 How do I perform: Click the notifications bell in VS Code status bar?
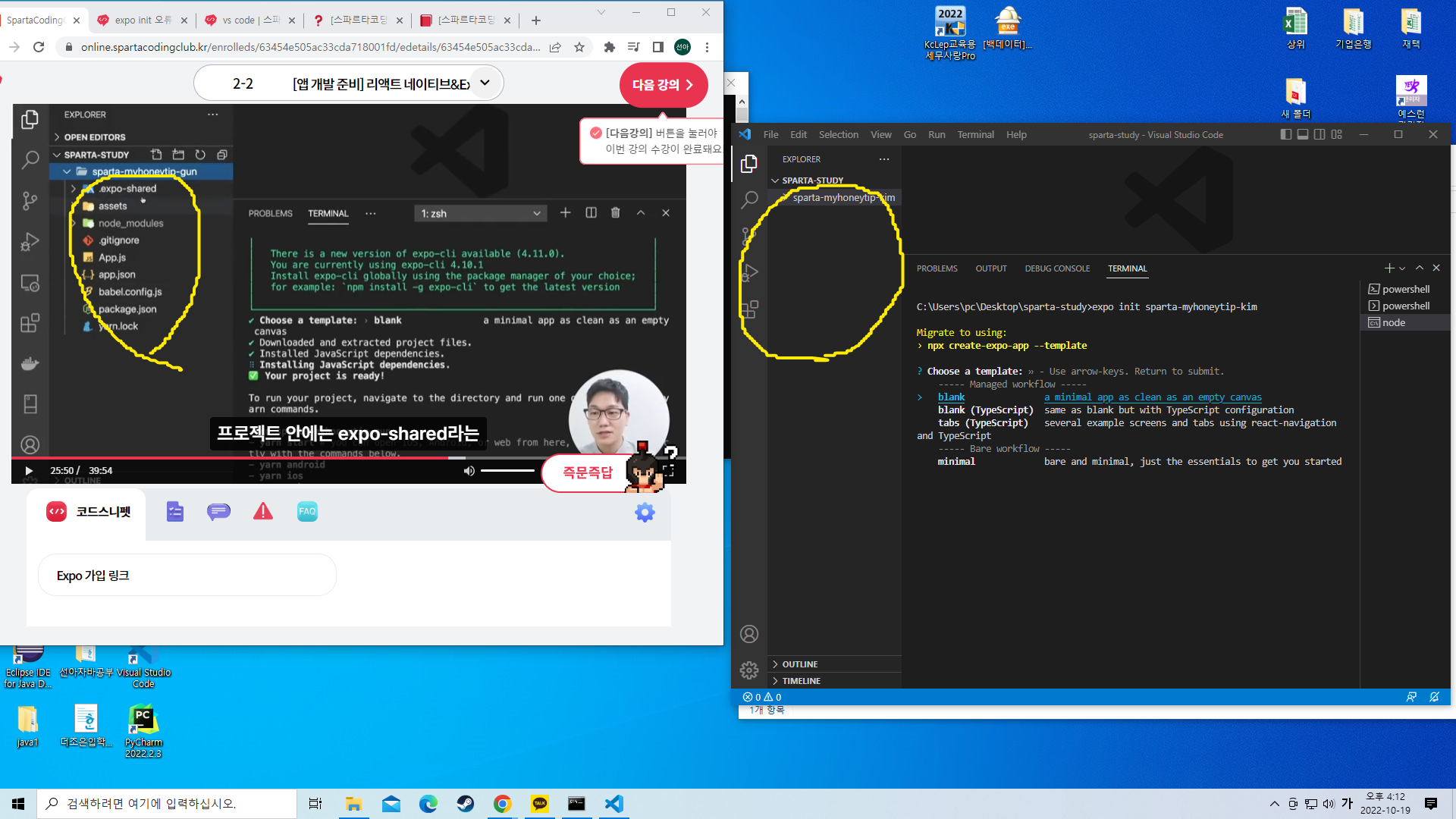1434,697
